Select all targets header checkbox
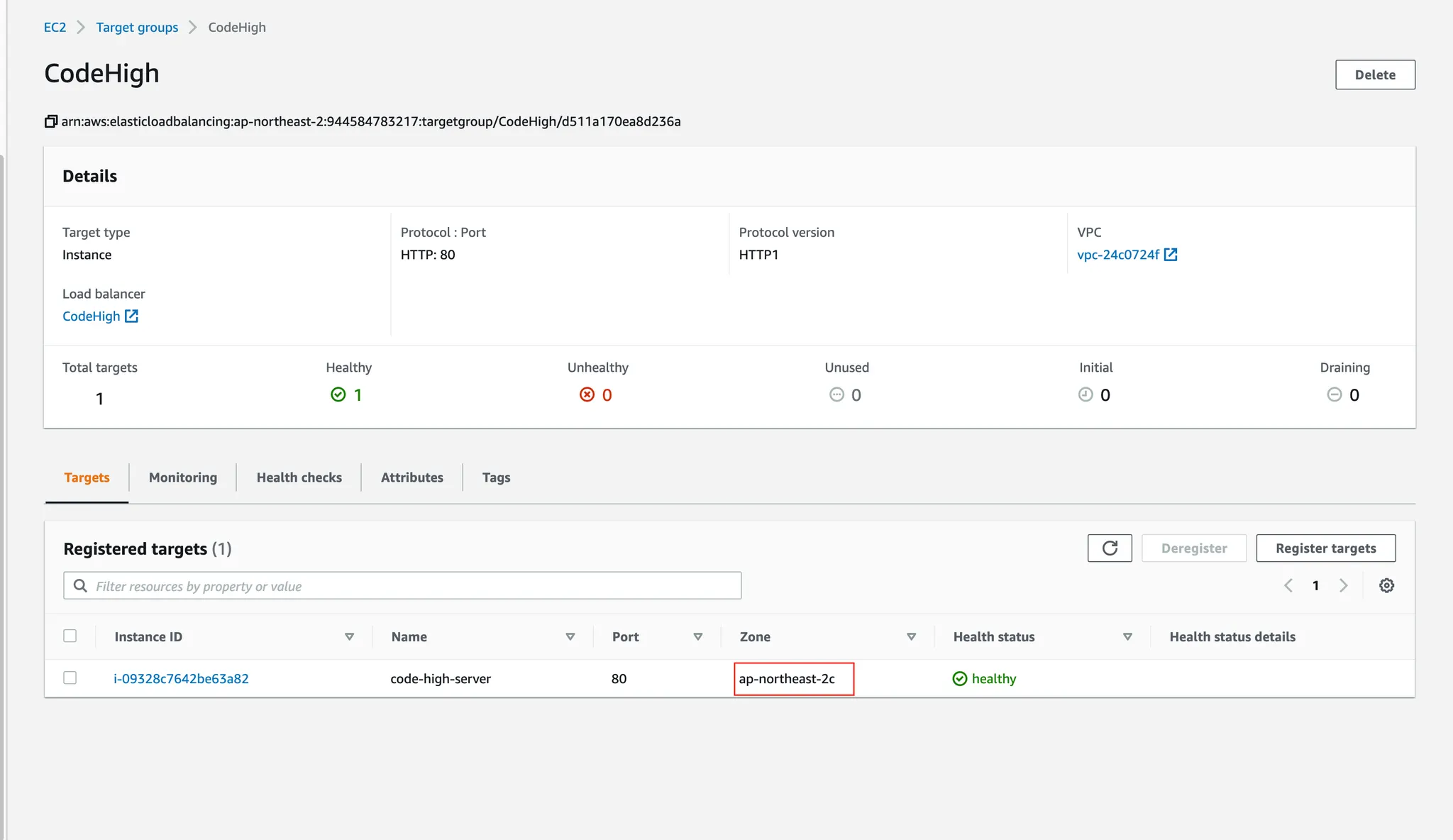Viewport: 1453px width, 840px height. tap(70, 636)
